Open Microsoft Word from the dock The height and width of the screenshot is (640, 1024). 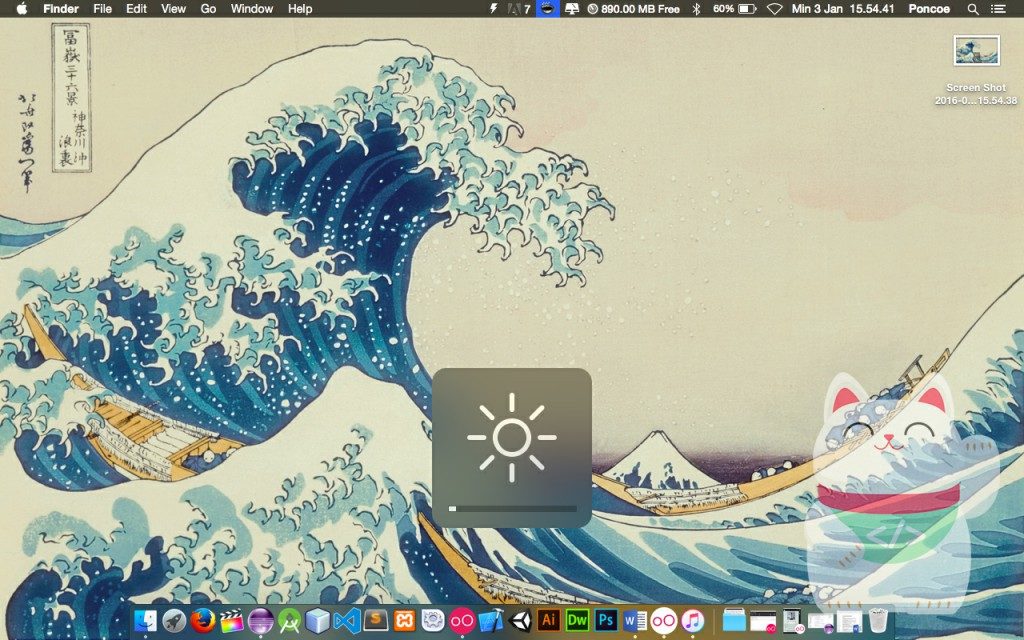click(635, 620)
